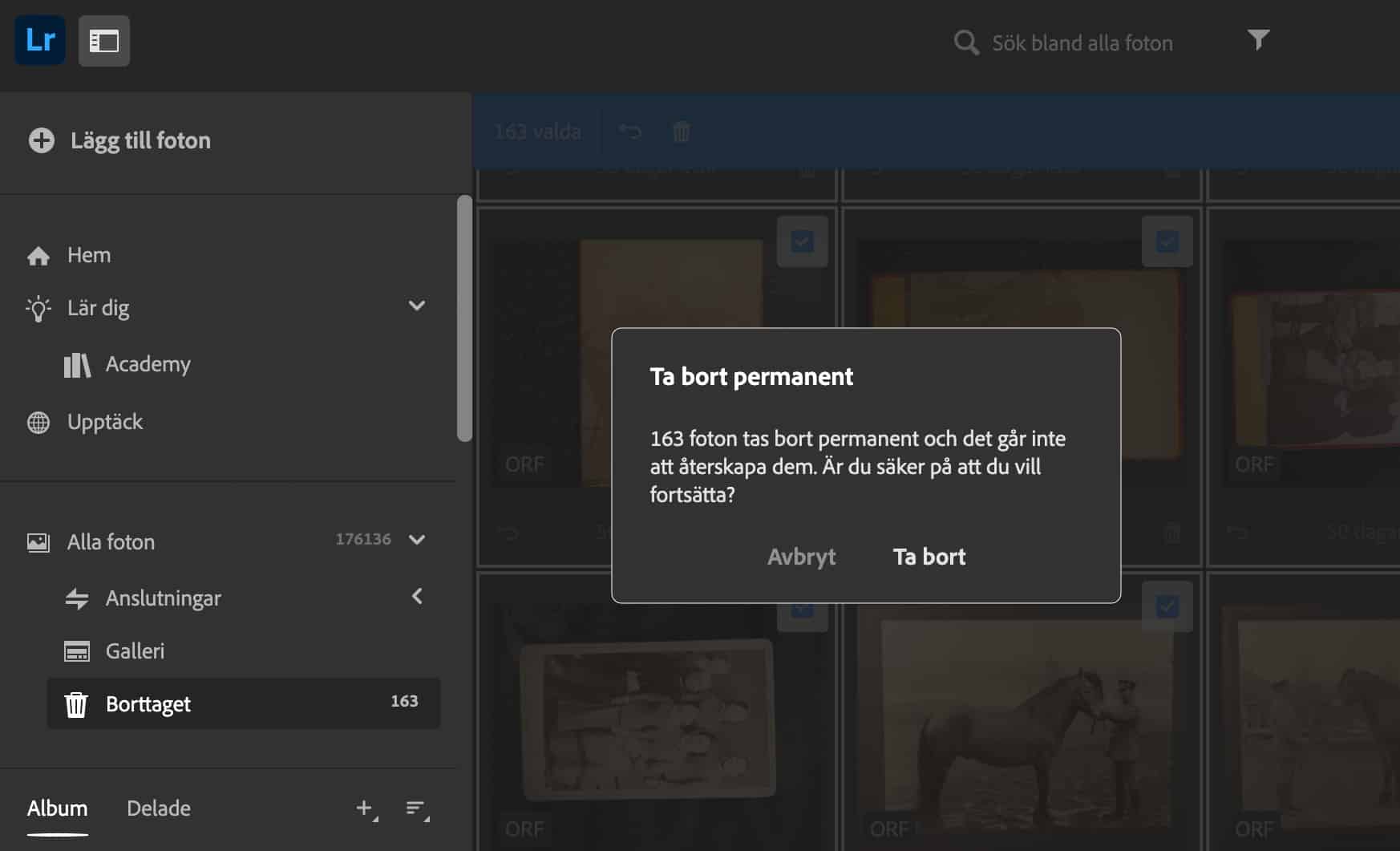The height and width of the screenshot is (851, 1400).
Task: Expand the Anslutningar arrow
Action: tap(416, 597)
